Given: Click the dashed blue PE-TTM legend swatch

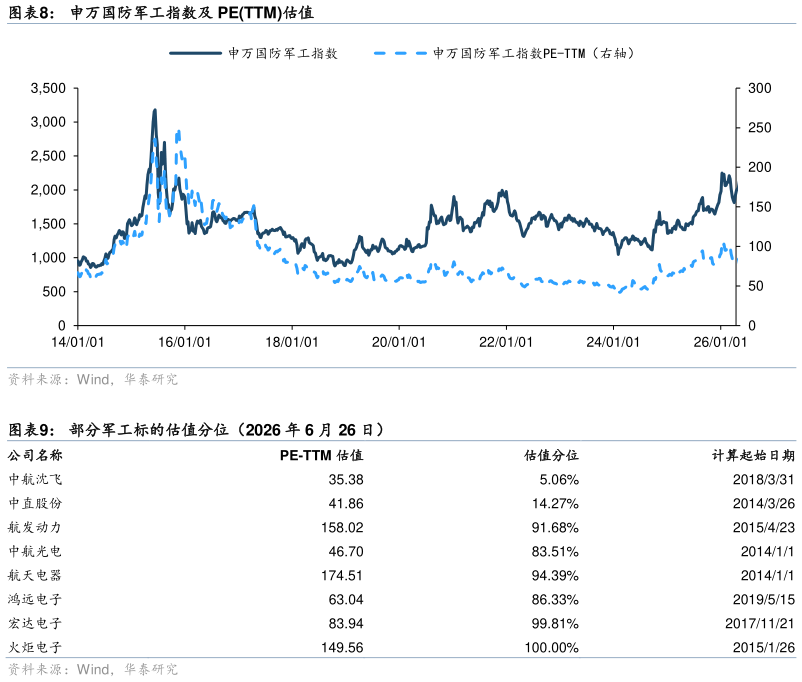Looking at the screenshot, I should click(x=399, y=53).
